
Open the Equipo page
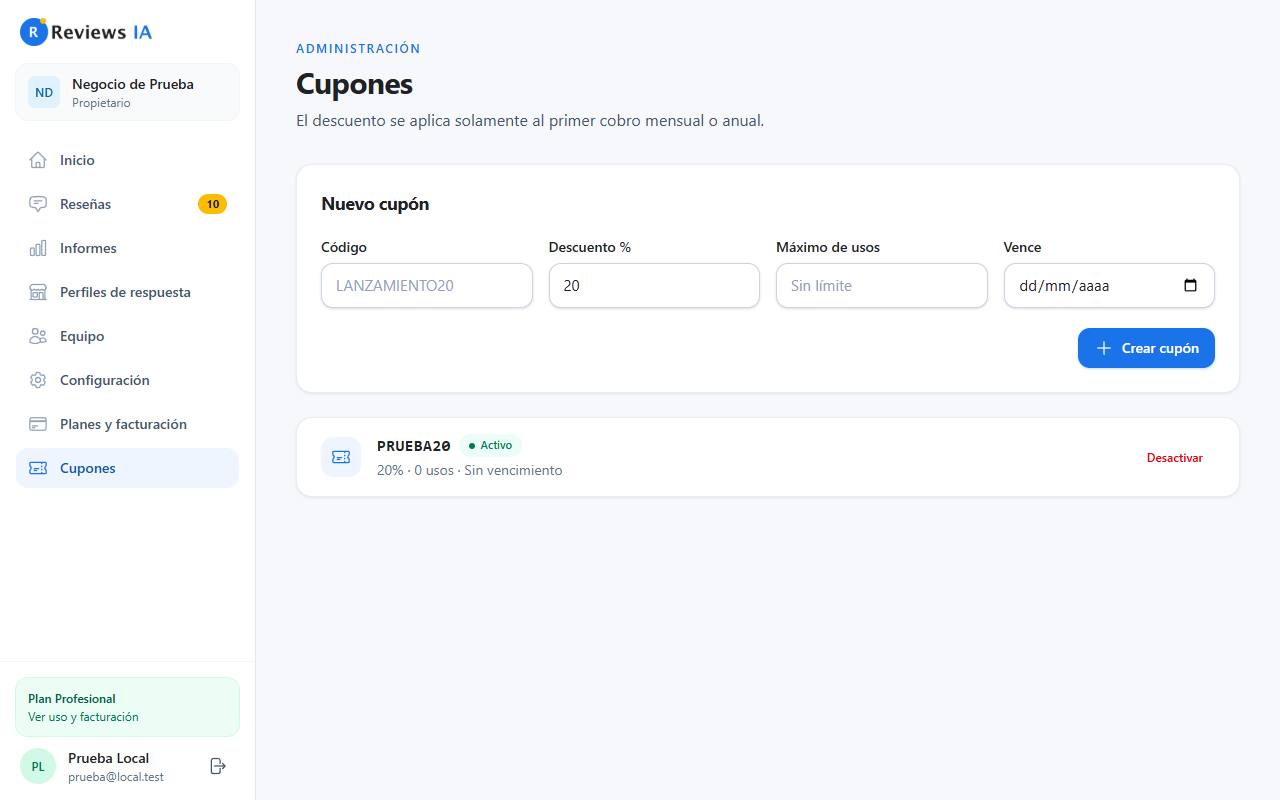(x=127, y=336)
